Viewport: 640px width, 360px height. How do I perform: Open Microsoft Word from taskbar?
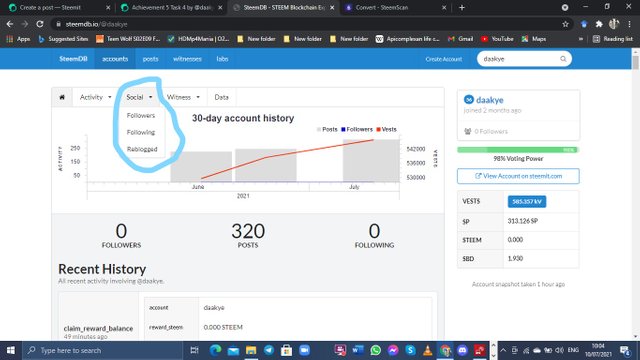coord(358,350)
